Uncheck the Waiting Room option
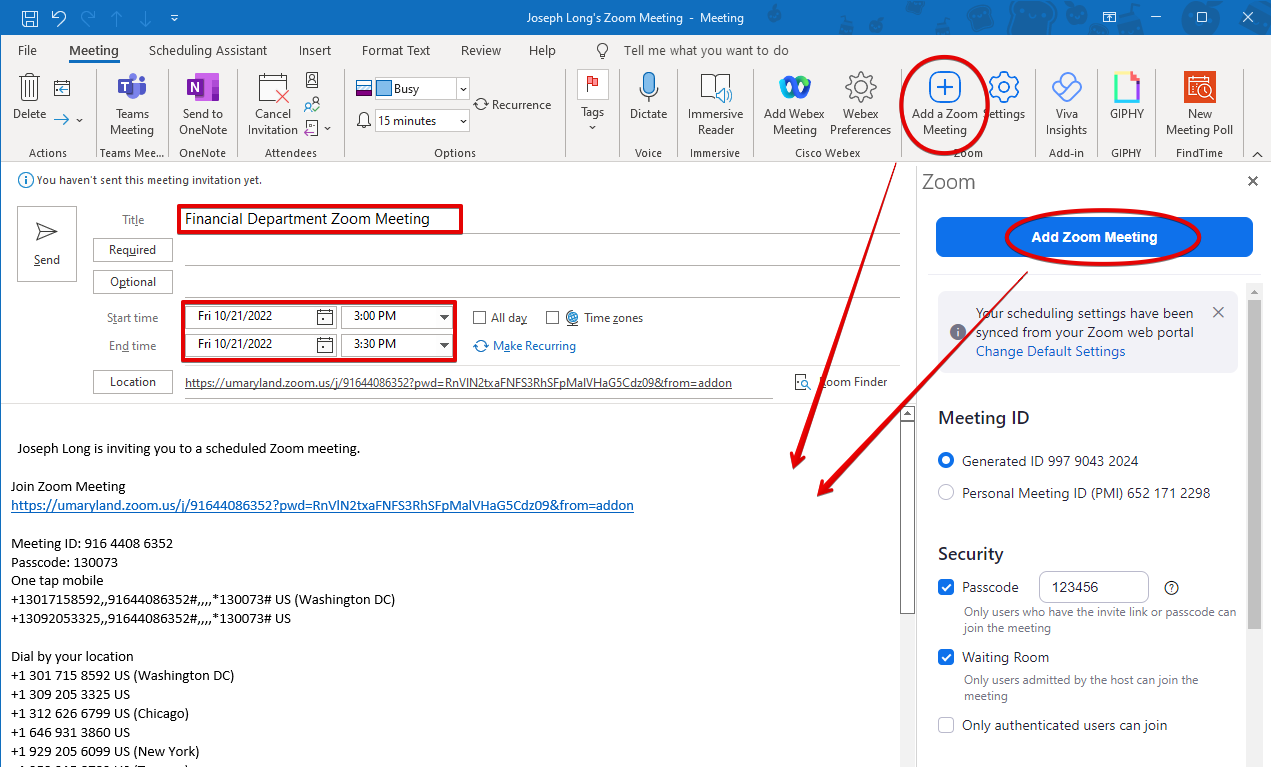 (946, 657)
